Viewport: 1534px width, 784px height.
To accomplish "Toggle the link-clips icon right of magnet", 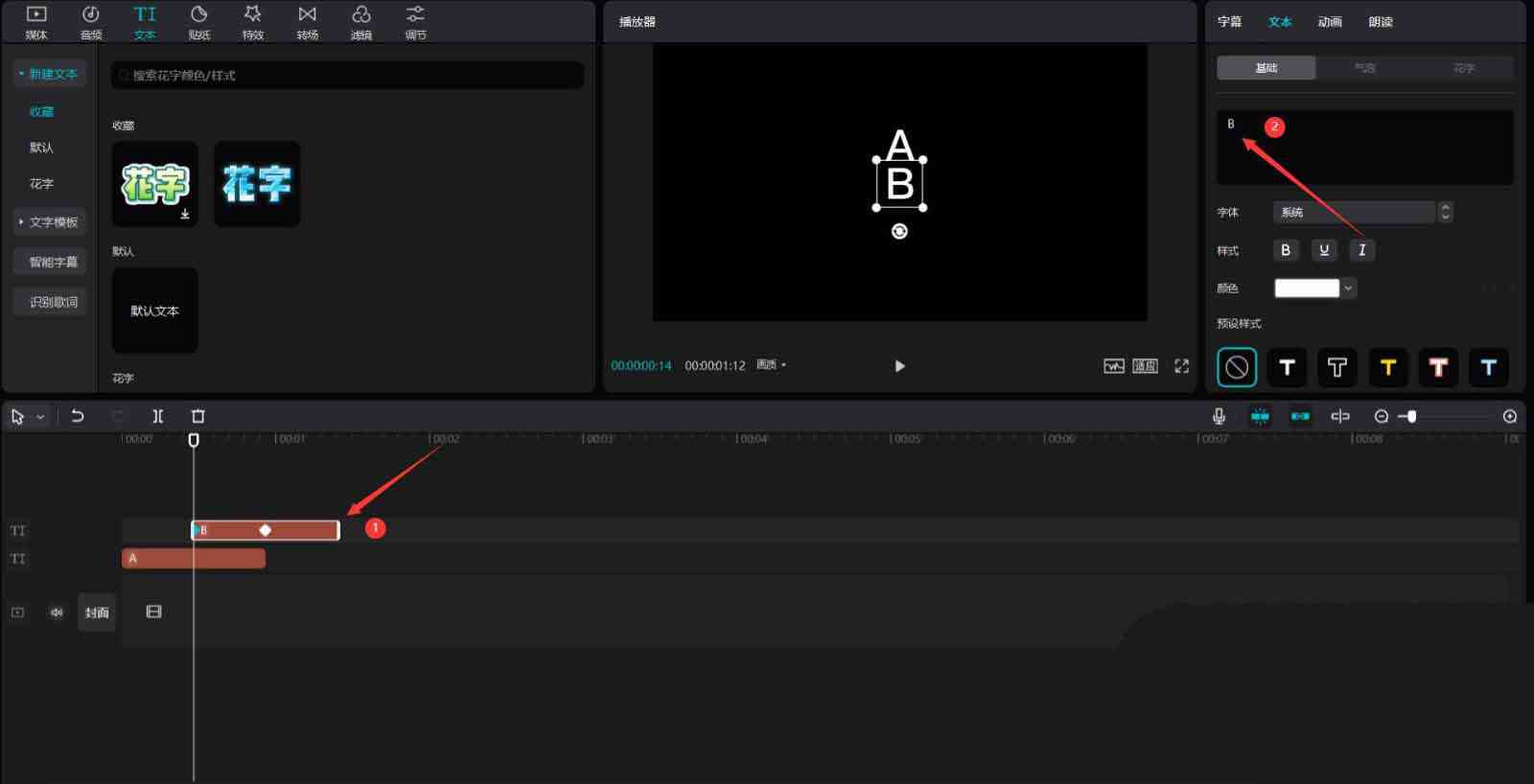I will (1300, 416).
